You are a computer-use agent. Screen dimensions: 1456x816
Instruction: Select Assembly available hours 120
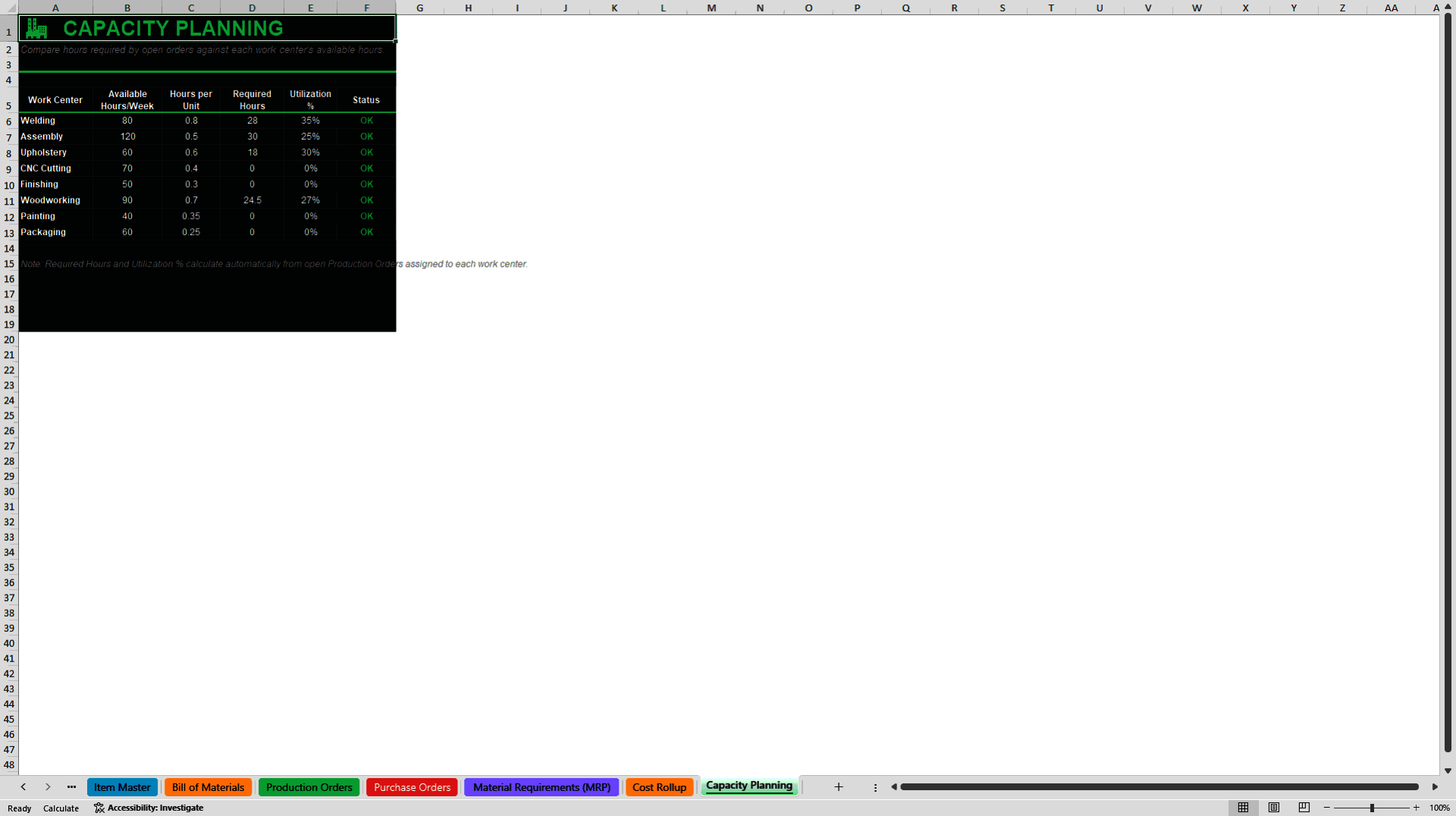[127, 137]
